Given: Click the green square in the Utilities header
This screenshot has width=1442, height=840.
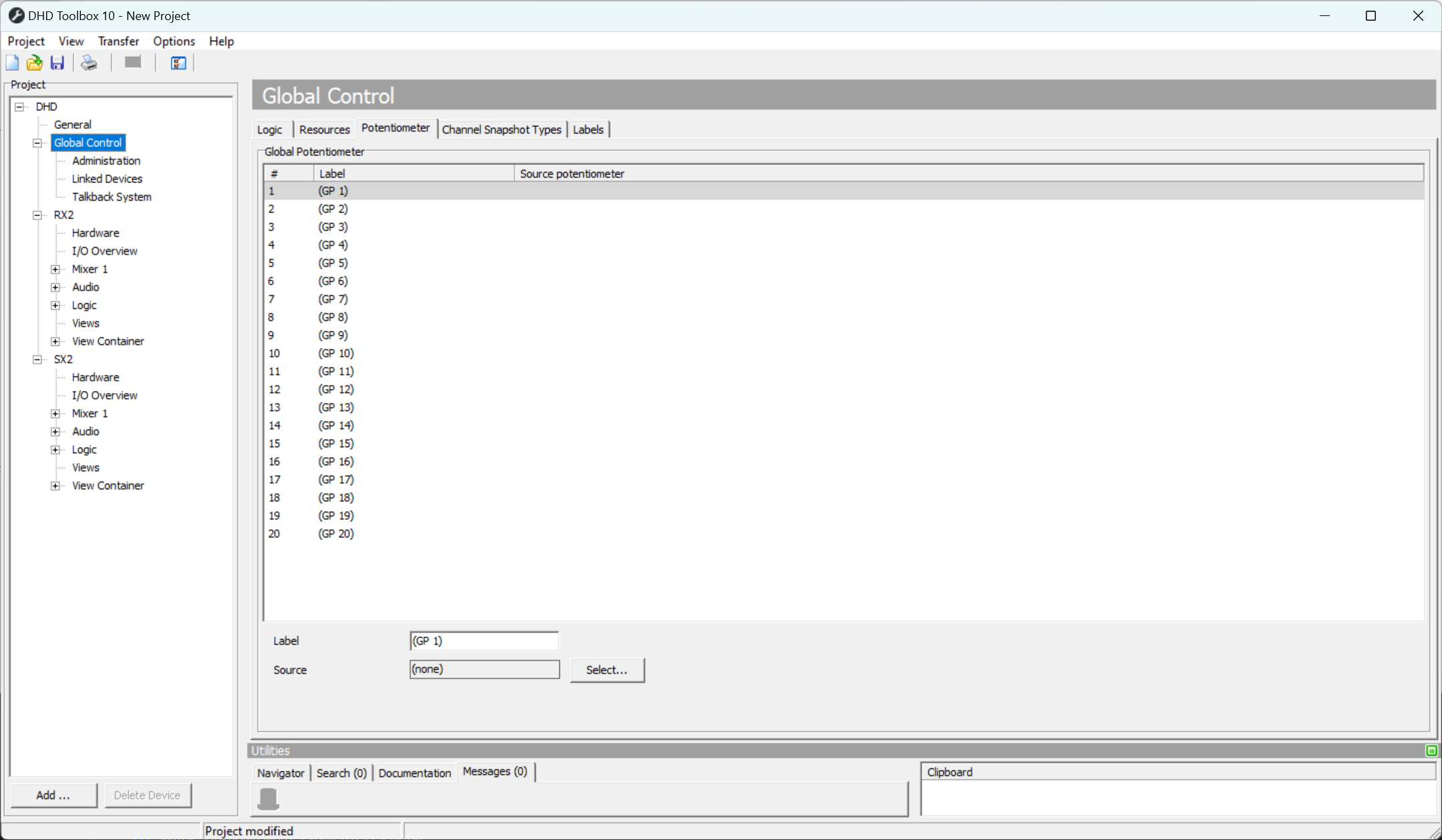Looking at the screenshot, I should pyautogui.click(x=1431, y=750).
